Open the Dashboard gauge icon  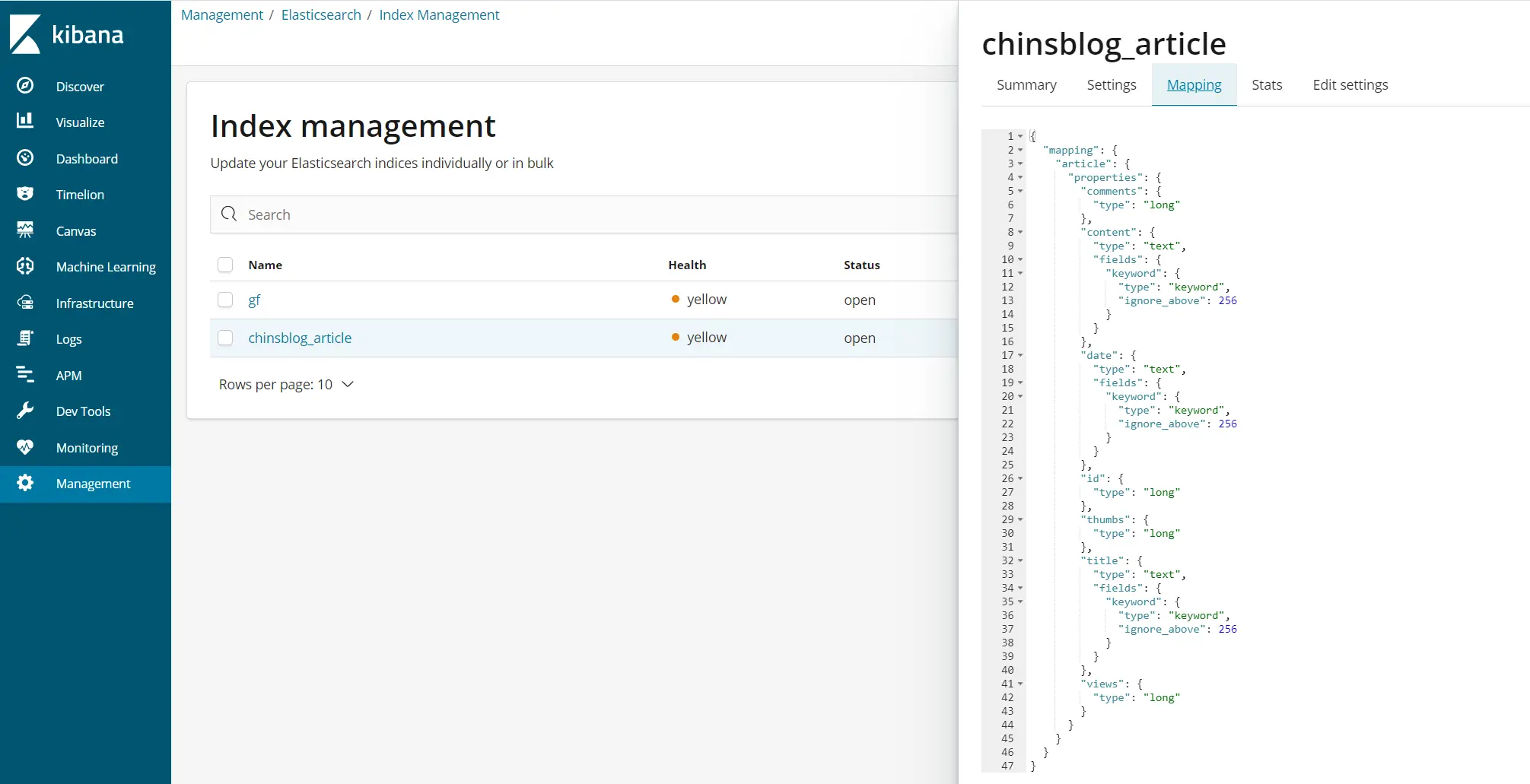(x=25, y=158)
